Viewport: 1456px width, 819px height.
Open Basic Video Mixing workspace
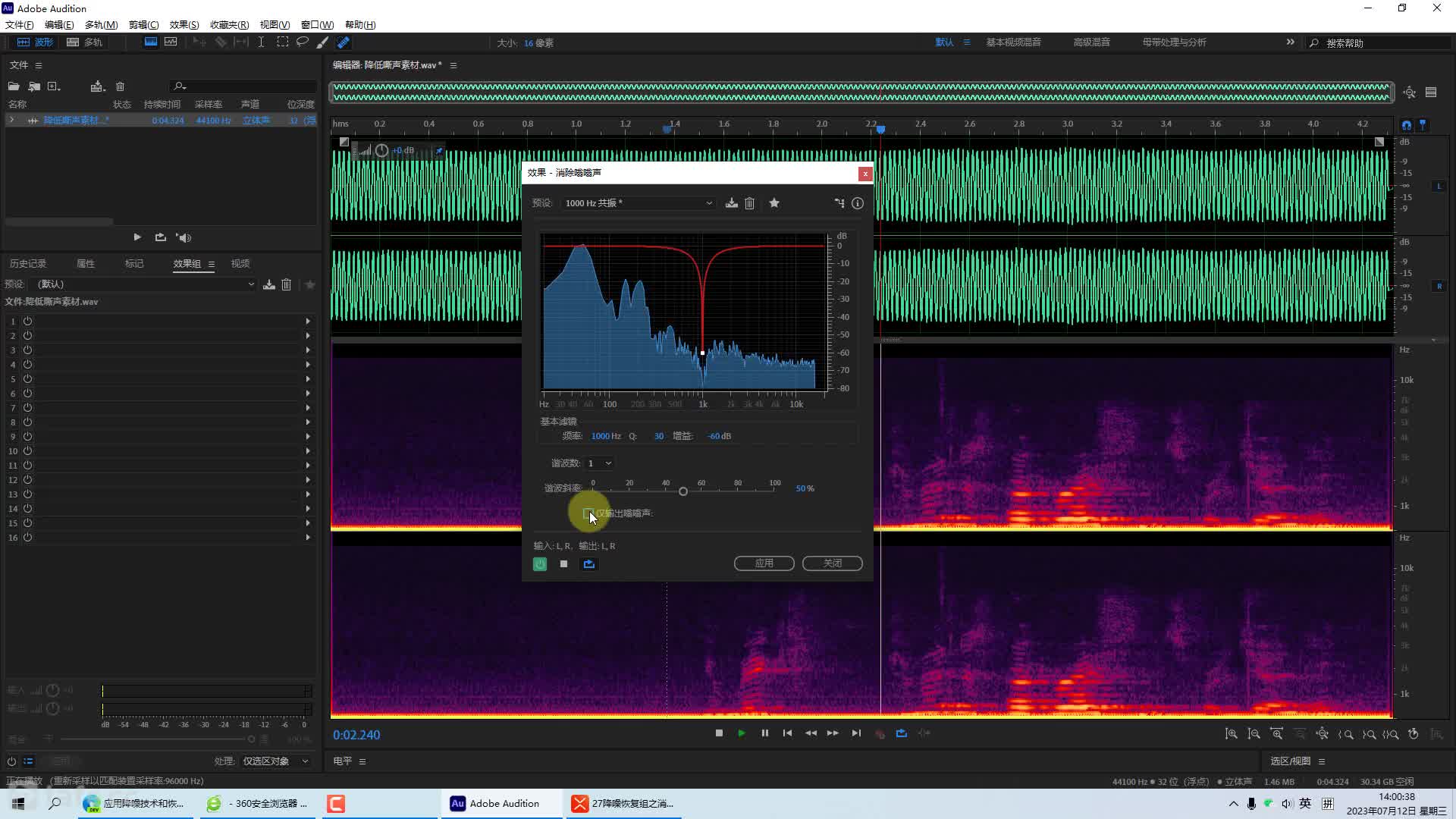(1013, 42)
